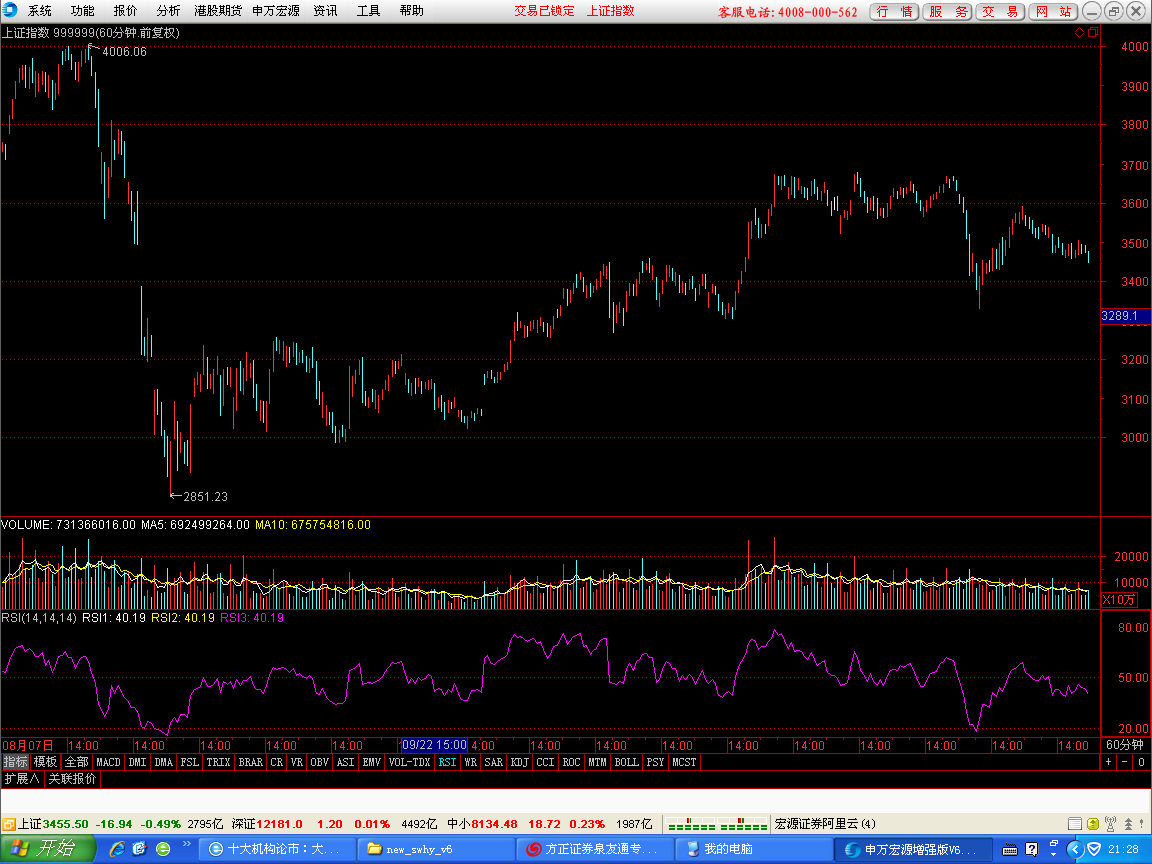Open the 报价 menu
This screenshot has height=864, width=1152.
tap(125, 11)
